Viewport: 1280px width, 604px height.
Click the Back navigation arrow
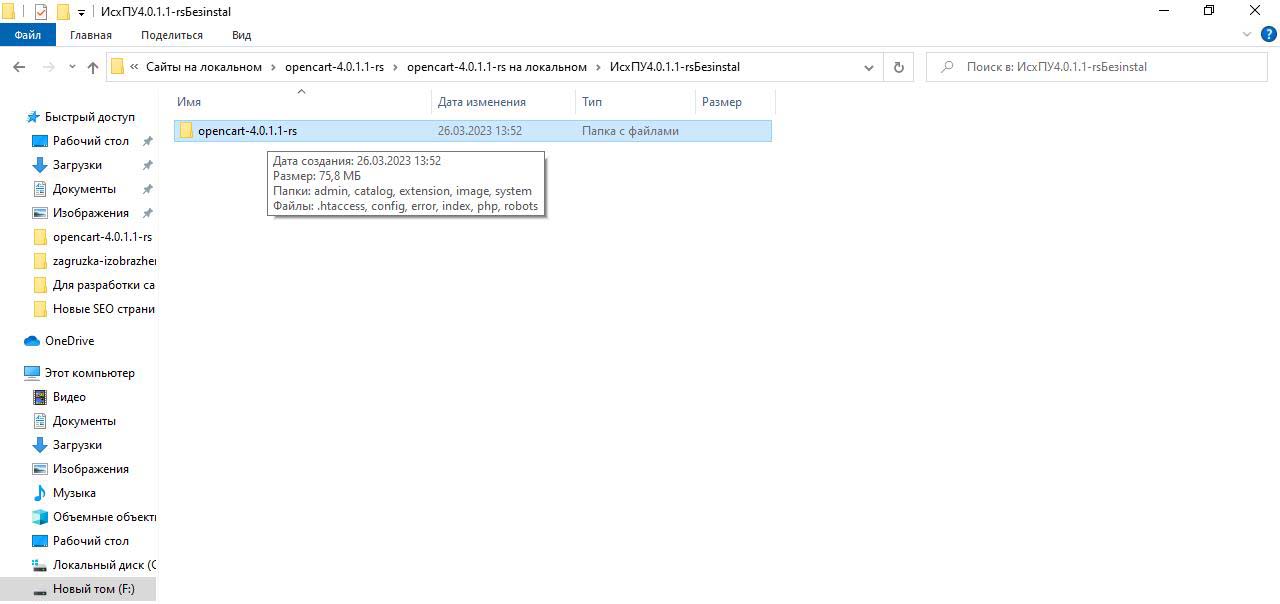pyautogui.click(x=19, y=67)
